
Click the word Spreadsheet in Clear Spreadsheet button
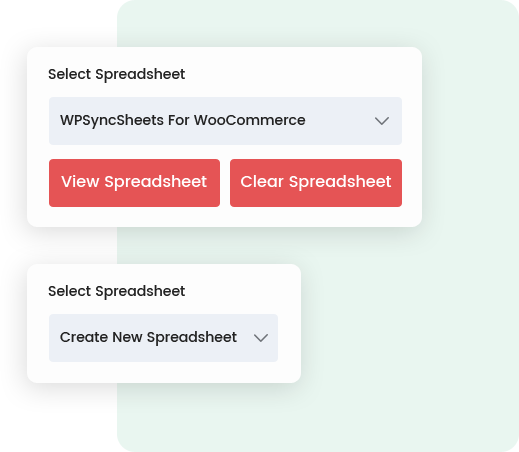pos(340,183)
